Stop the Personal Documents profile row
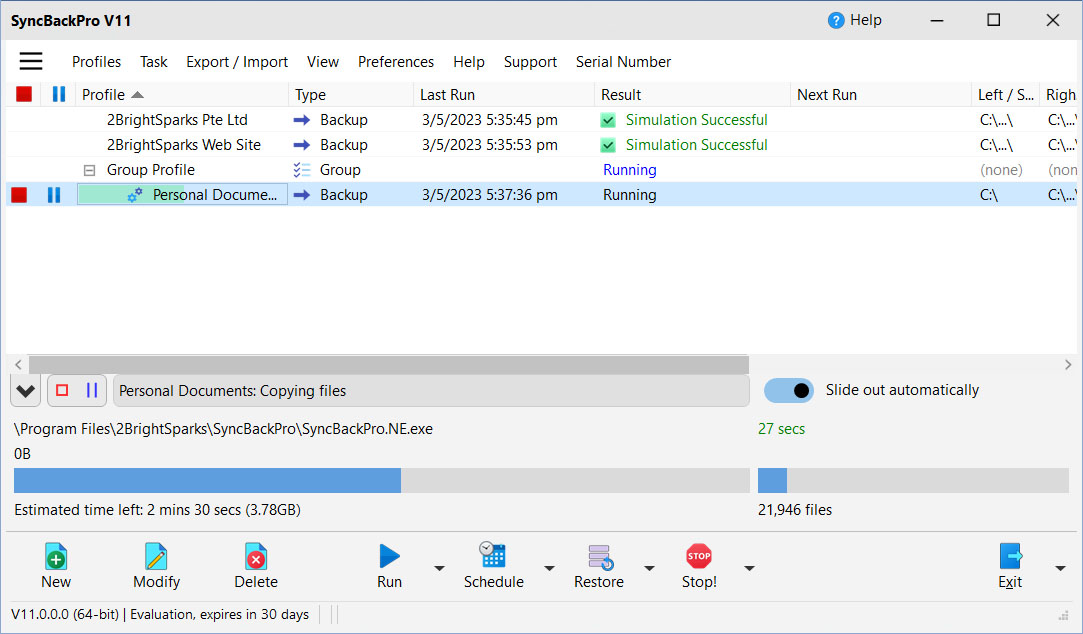Screen dimensions: 1083x634 click(x=19, y=195)
